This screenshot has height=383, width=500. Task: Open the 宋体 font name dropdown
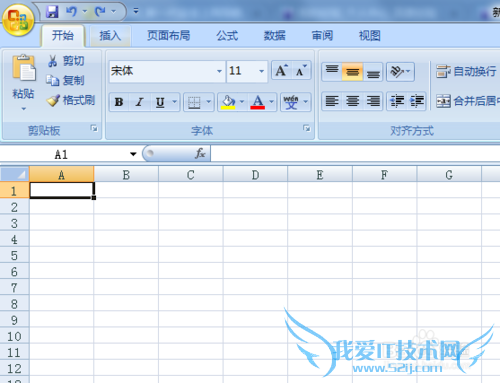[219, 71]
